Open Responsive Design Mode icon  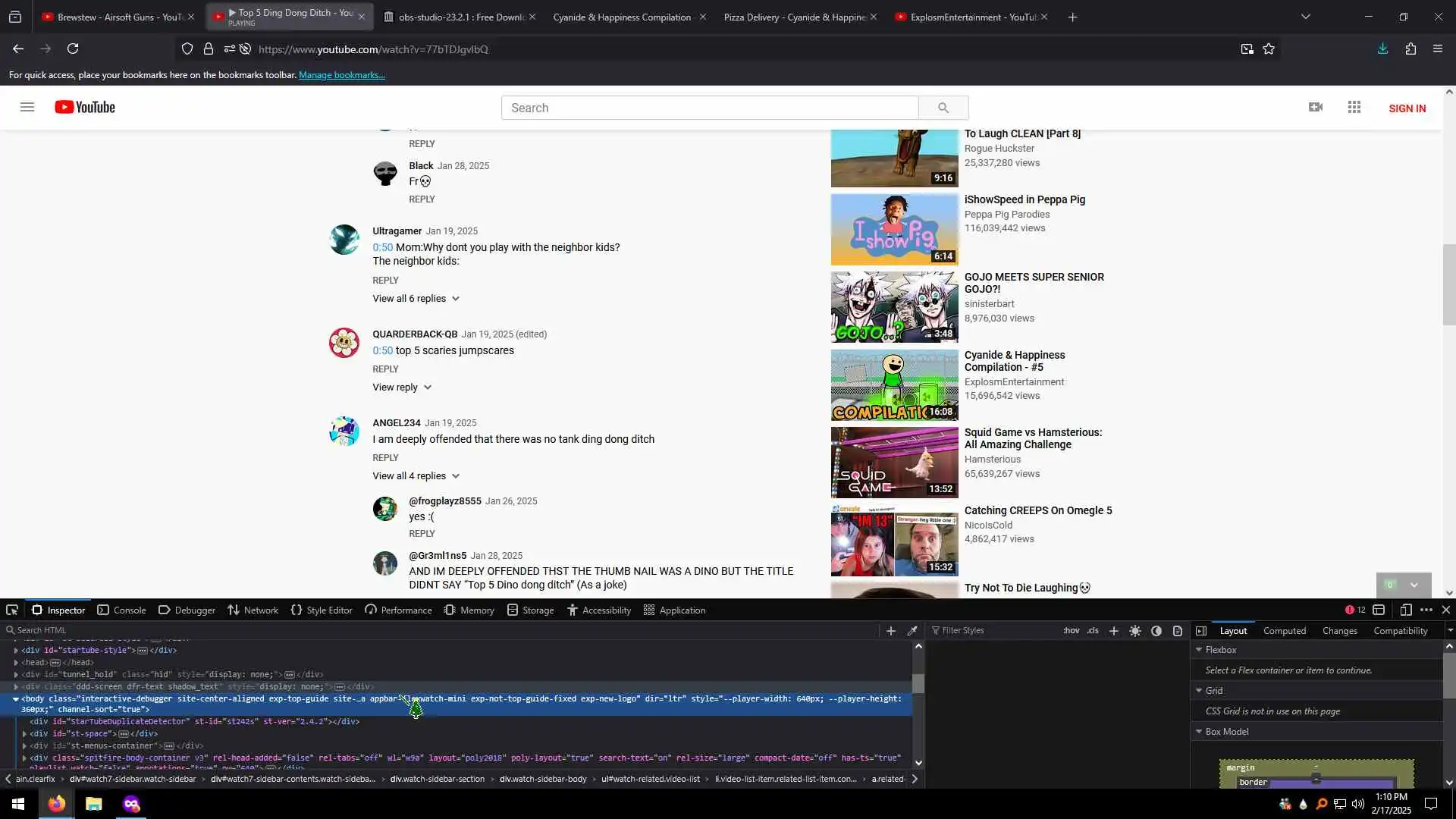coord(1405,610)
